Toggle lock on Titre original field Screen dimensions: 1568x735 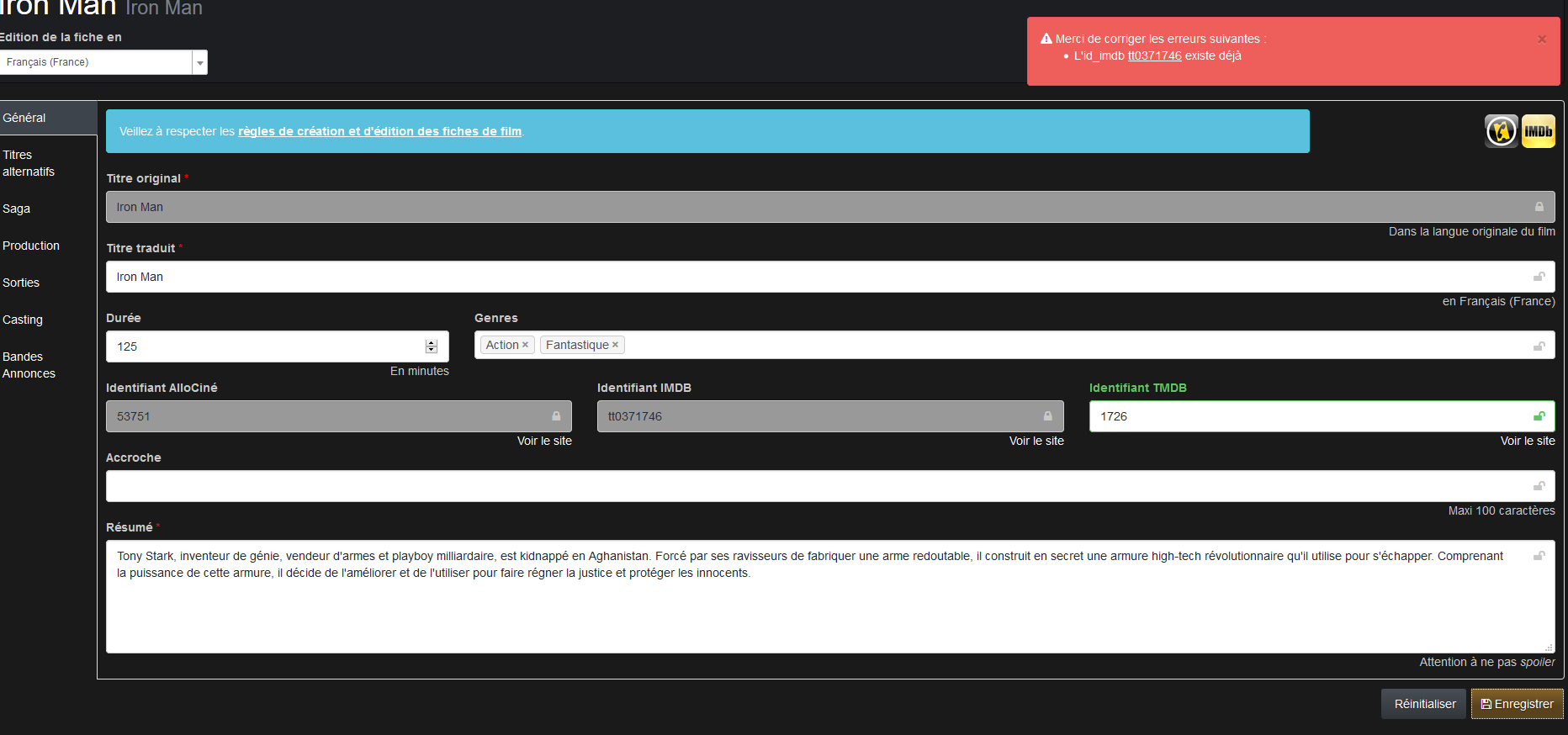tap(1539, 207)
